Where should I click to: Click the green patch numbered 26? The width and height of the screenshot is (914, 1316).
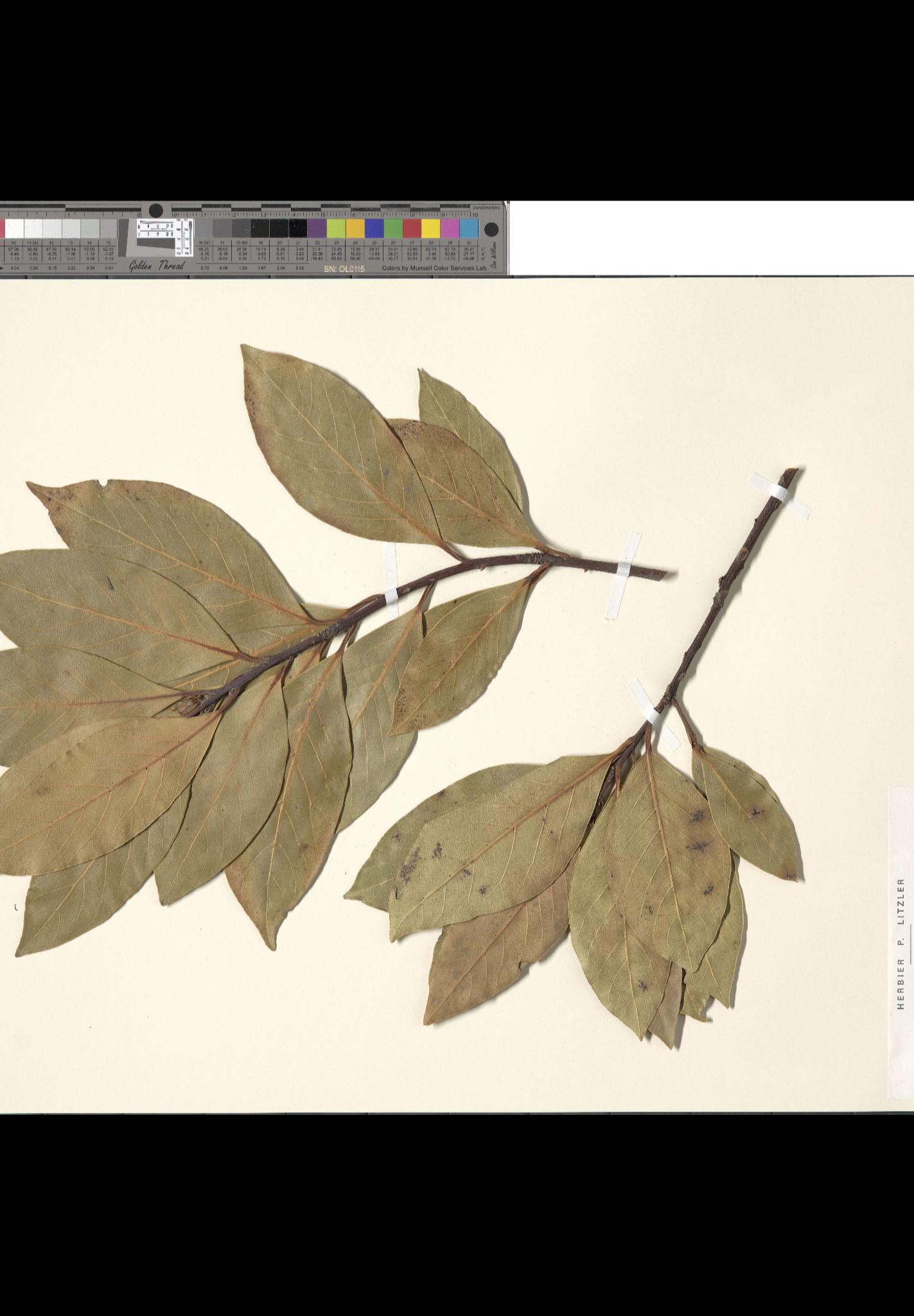pyautogui.click(x=394, y=228)
